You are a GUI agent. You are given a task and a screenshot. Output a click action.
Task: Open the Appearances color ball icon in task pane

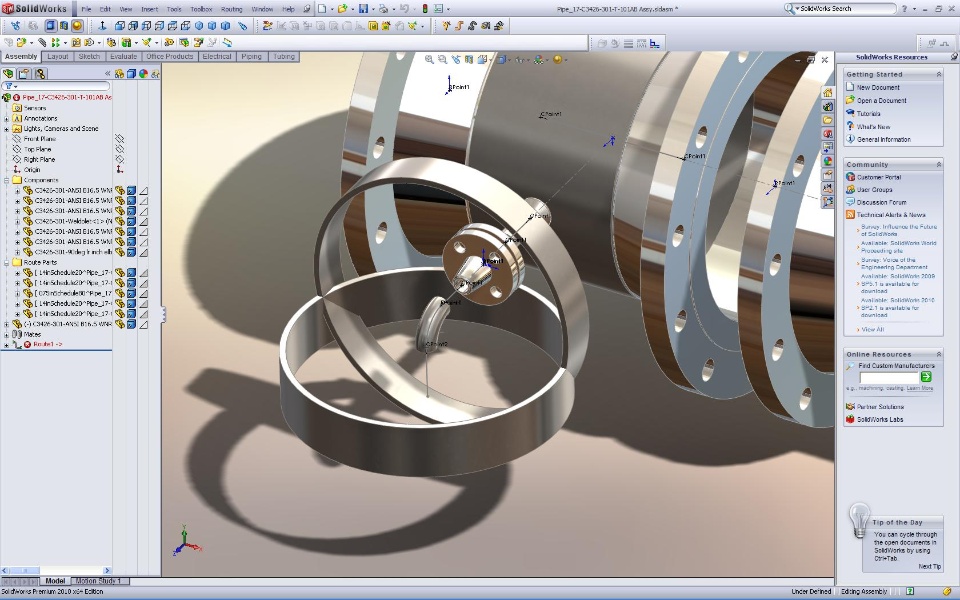point(828,161)
